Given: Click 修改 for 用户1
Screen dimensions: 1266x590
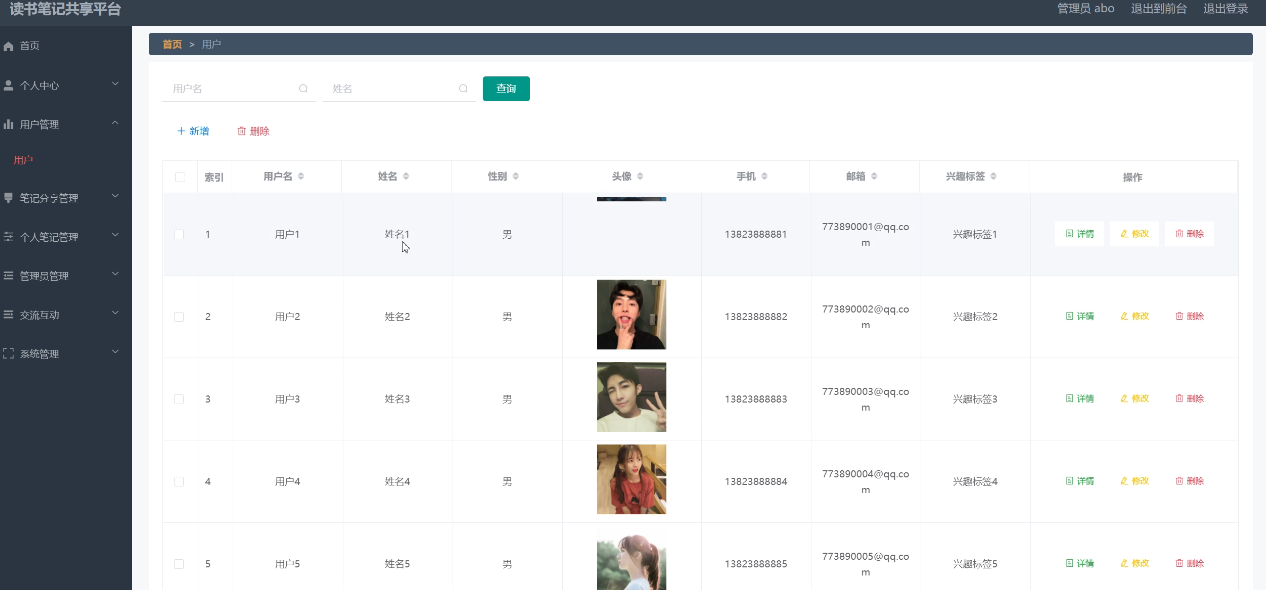Looking at the screenshot, I should [x=1134, y=234].
